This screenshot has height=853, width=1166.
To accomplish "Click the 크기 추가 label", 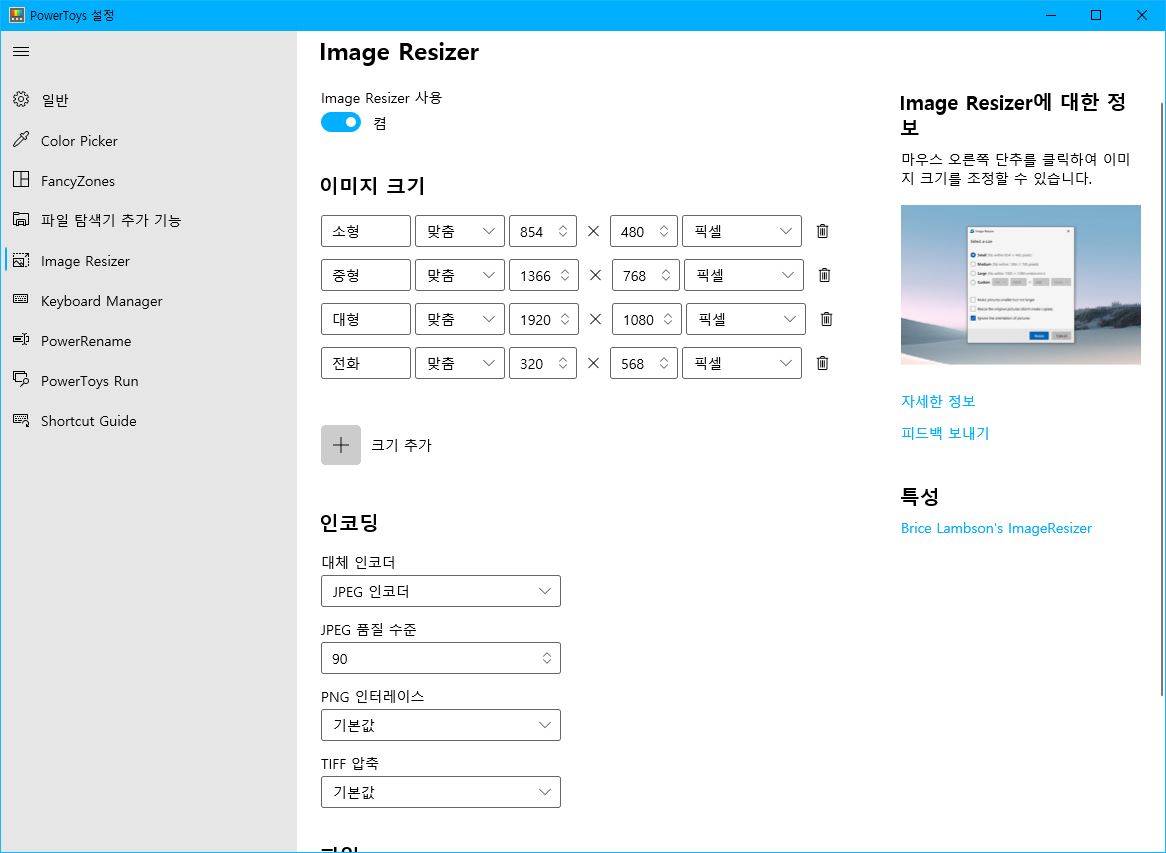I will click(401, 445).
